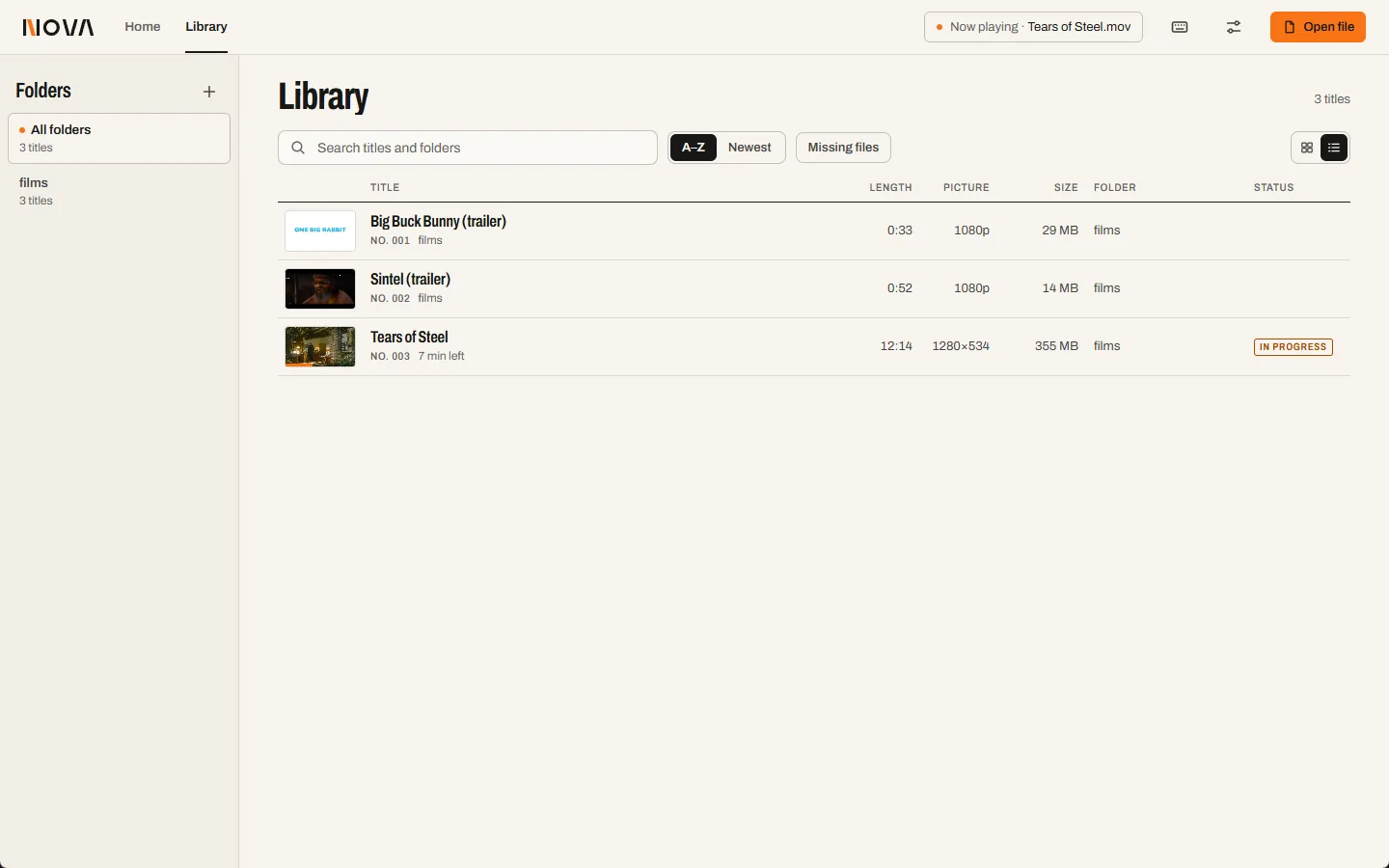Click the Sintel (trailer) title
This screenshot has height=868, width=1389.
(410, 280)
